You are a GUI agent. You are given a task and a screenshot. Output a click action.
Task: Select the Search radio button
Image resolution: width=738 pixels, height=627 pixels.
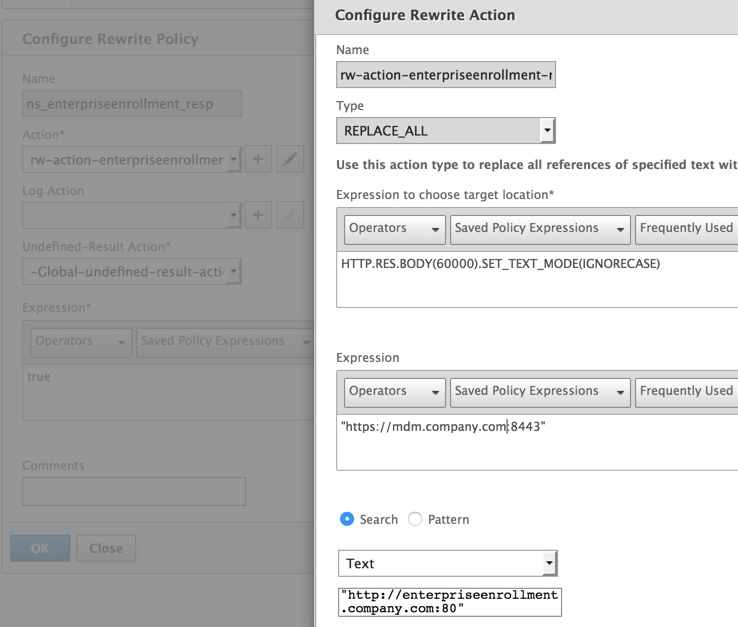[347, 519]
